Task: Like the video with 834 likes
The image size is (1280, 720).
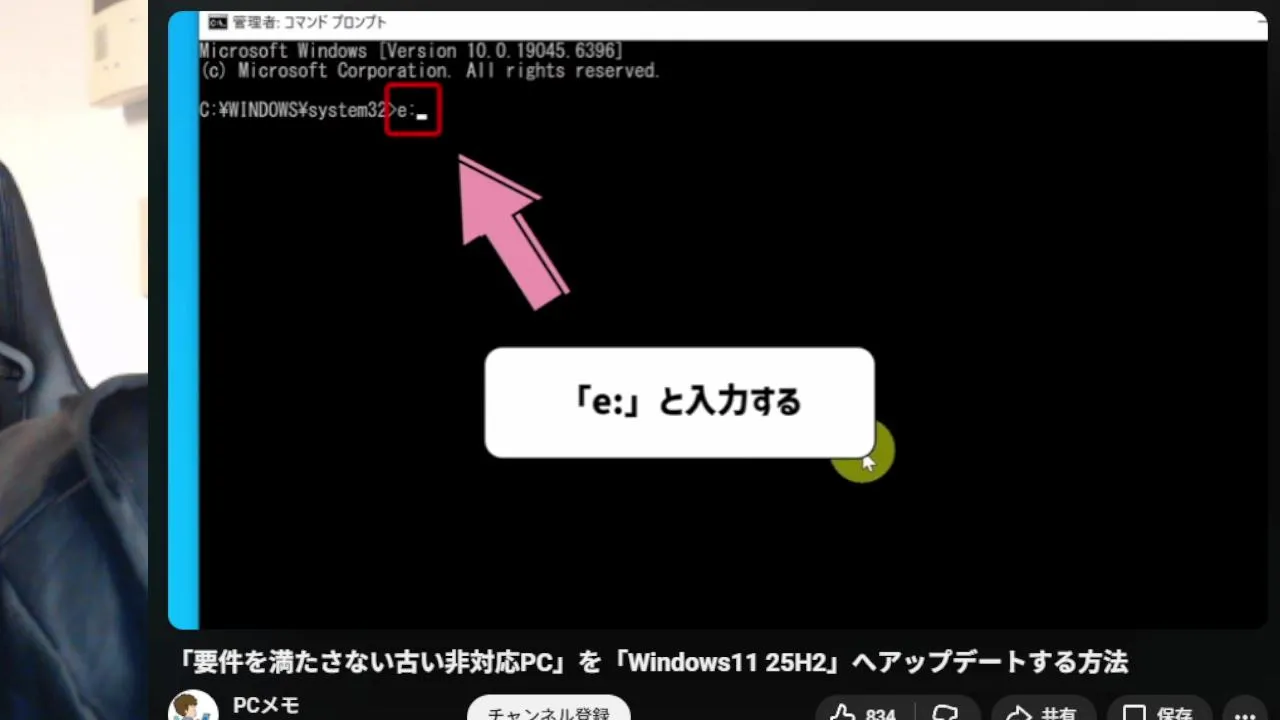Action: 863,712
